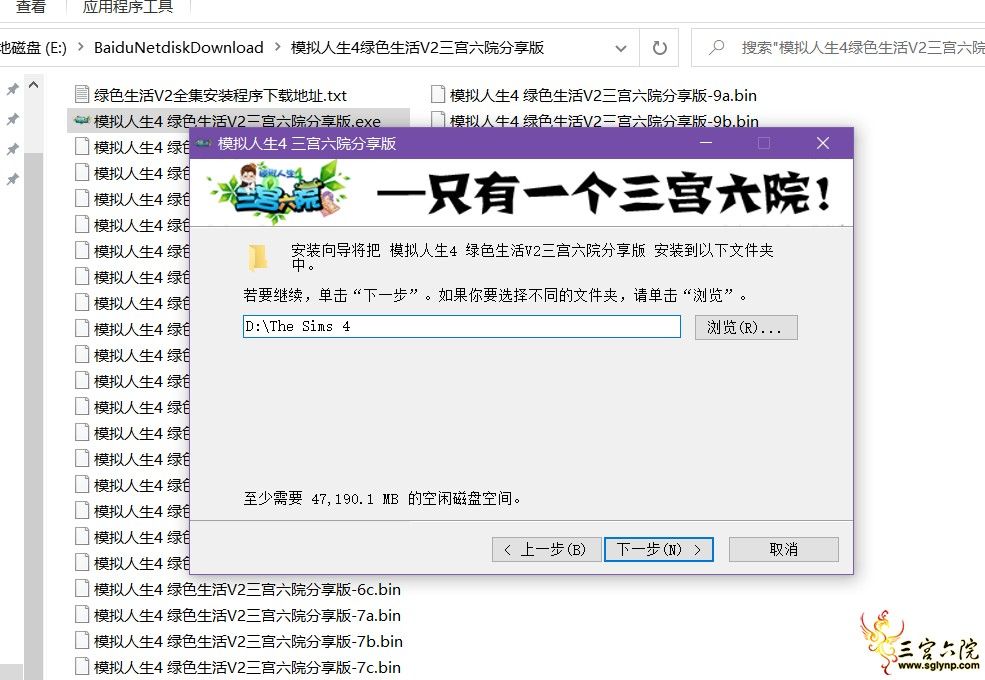
Task: Open the 应用程序工具 ribbon tab
Action: pyautogui.click(x=128, y=8)
